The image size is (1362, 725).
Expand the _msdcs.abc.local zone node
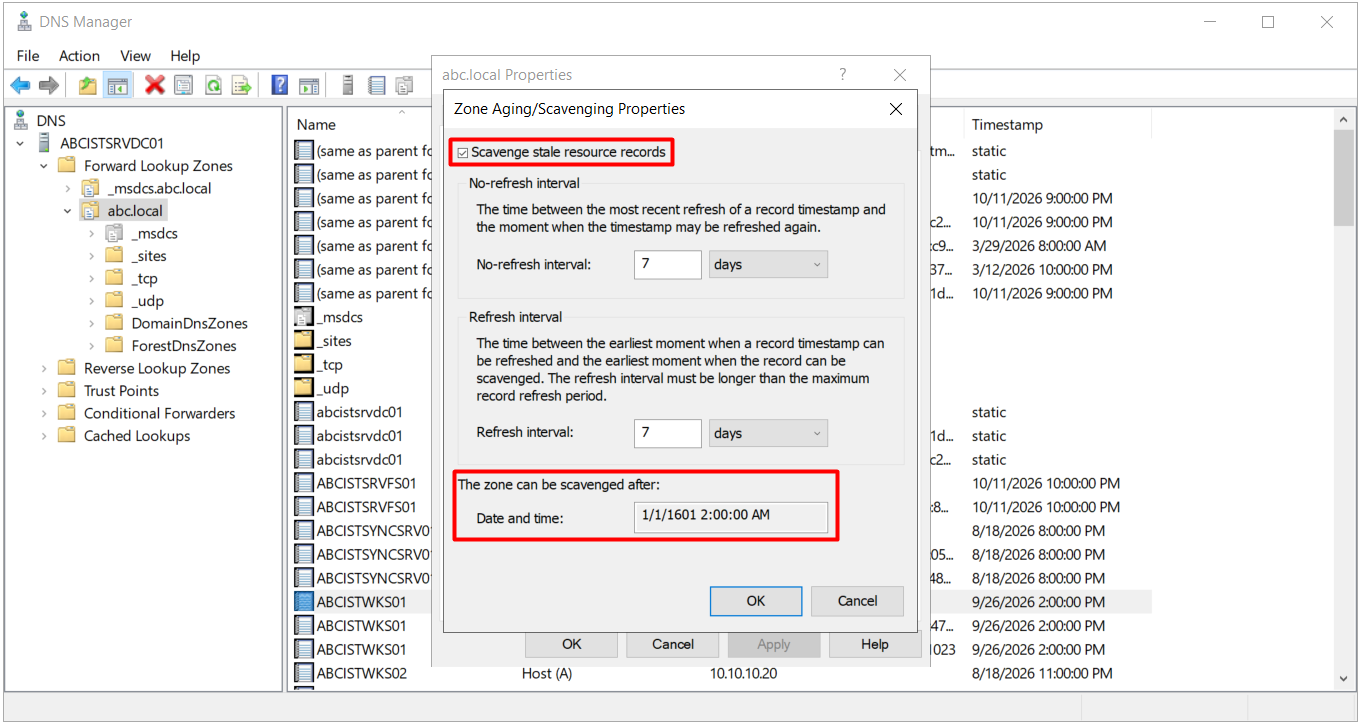click(68, 188)
